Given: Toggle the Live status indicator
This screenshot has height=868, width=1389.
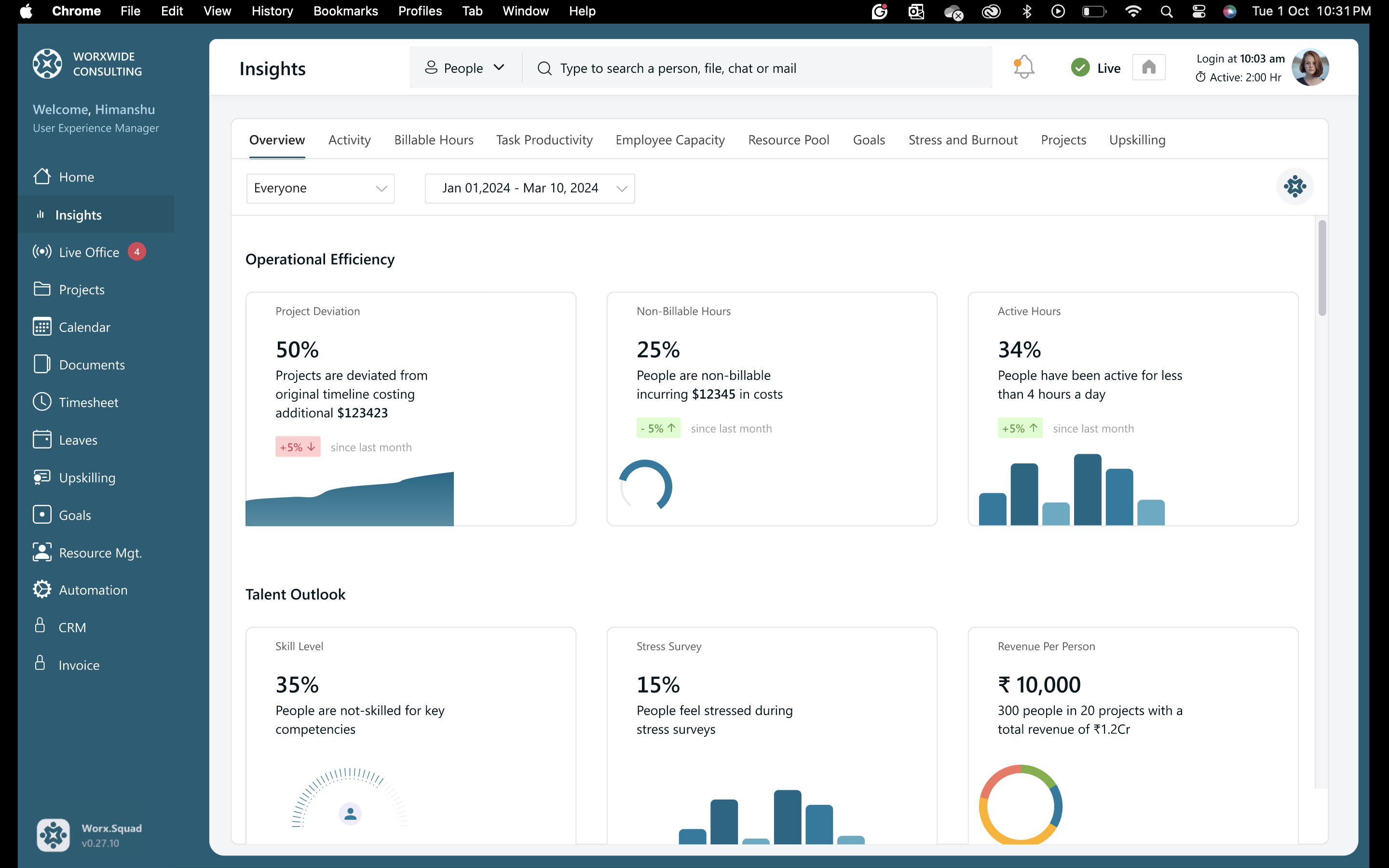Looking at the screenshot, I should click(1096, 68).
